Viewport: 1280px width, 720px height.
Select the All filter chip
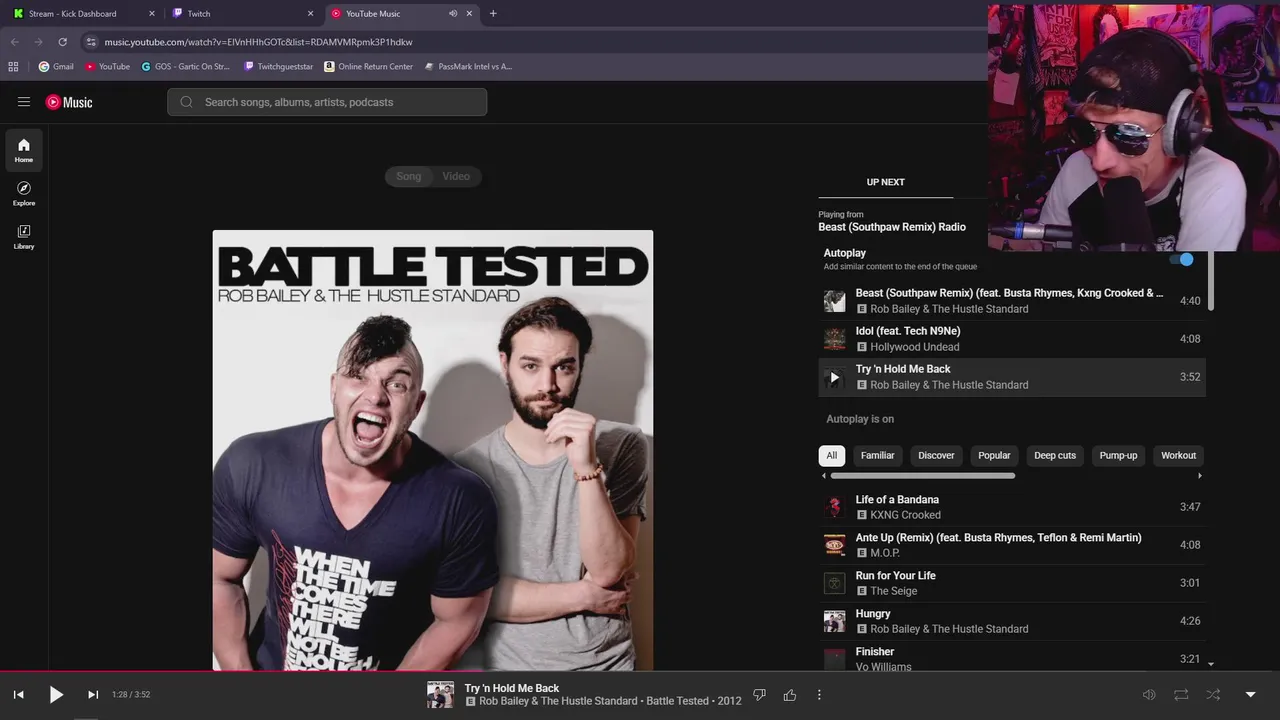[x=831, y=455]
